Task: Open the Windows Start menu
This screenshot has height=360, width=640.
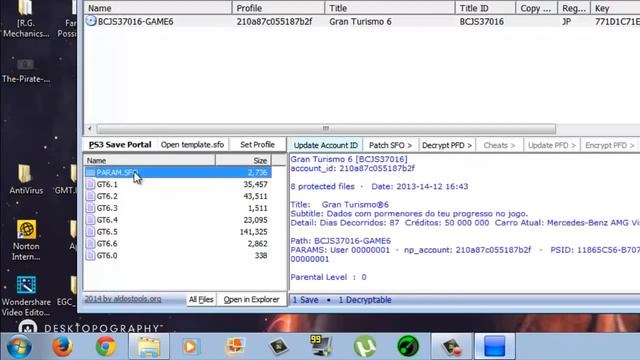Action: click(19, 347)
